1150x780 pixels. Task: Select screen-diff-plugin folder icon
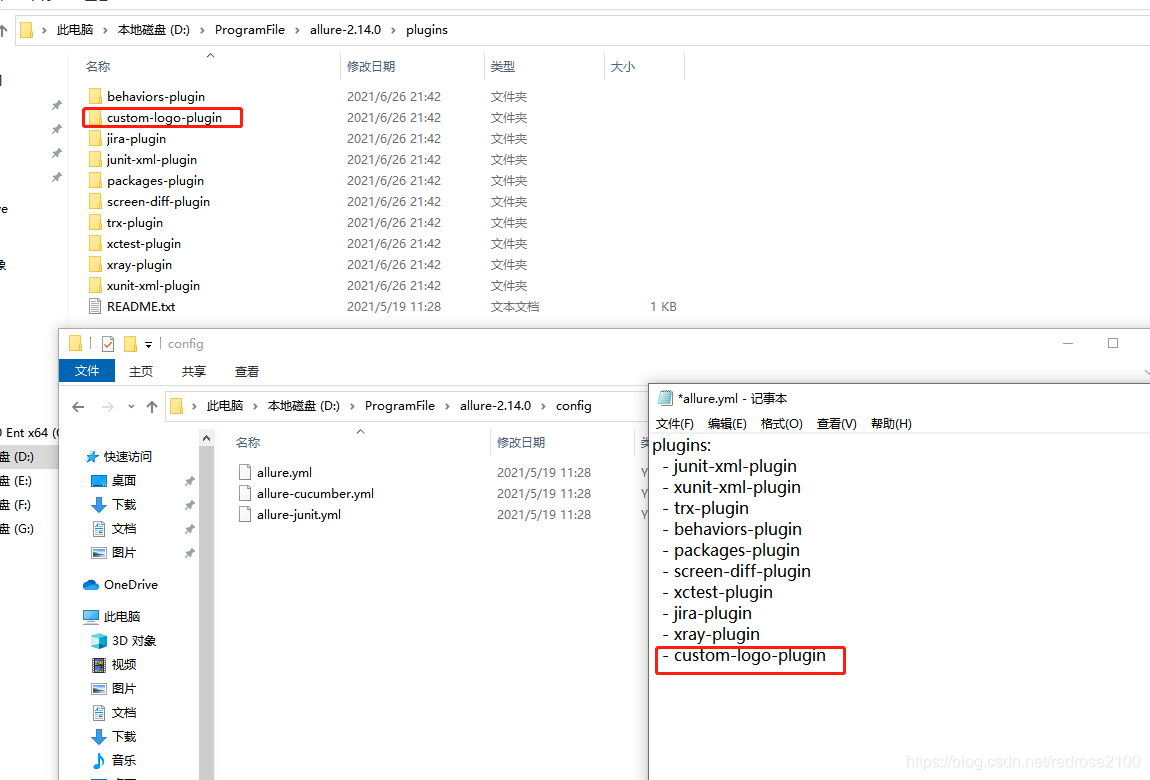95,202
